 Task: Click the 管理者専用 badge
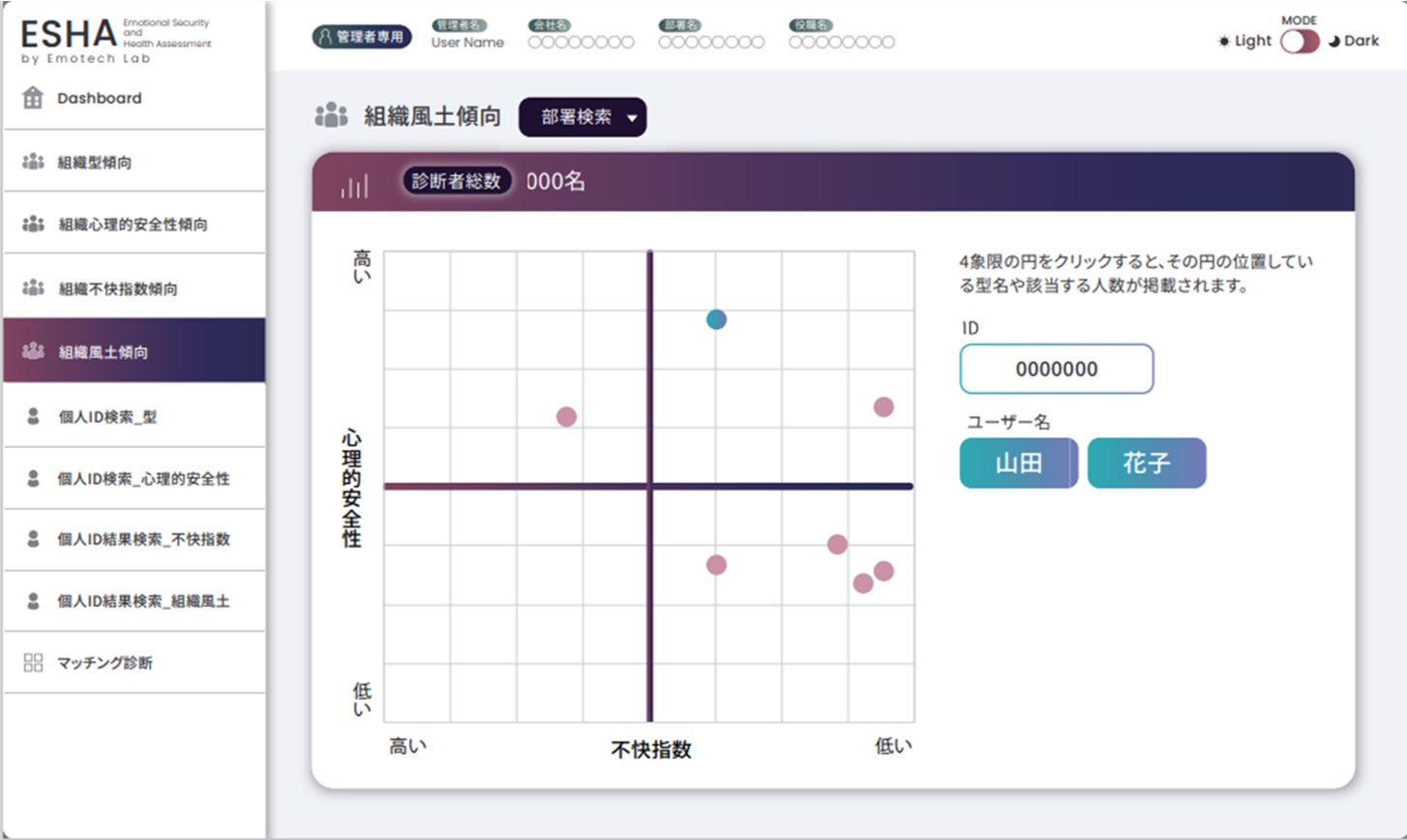[x=363, y=37]
